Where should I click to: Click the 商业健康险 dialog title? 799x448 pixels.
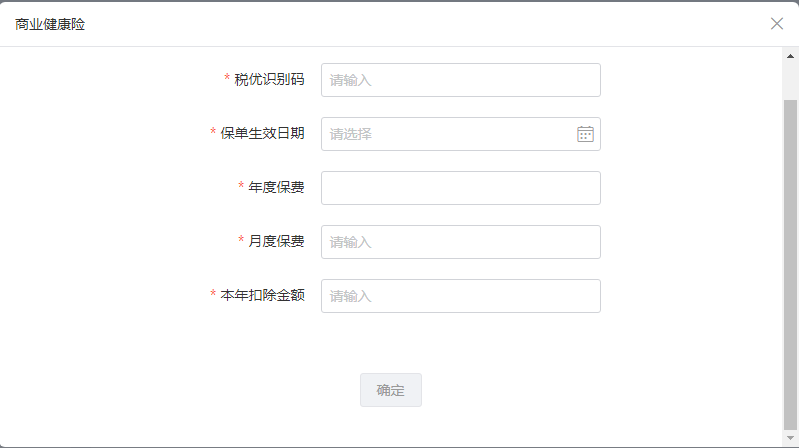coord(50,24)
